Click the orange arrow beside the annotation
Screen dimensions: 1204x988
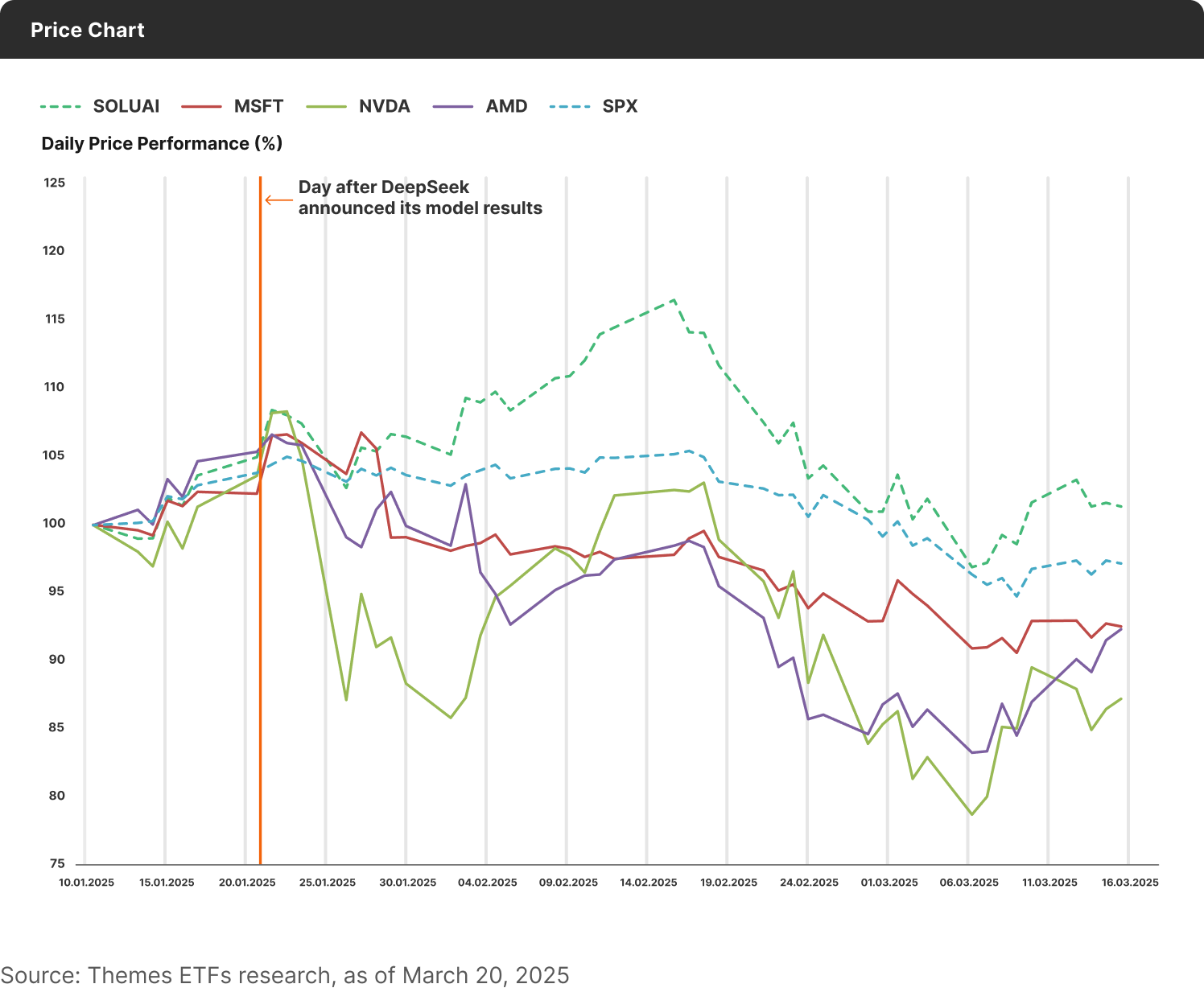pyautogui.click(x=278, y=200)
